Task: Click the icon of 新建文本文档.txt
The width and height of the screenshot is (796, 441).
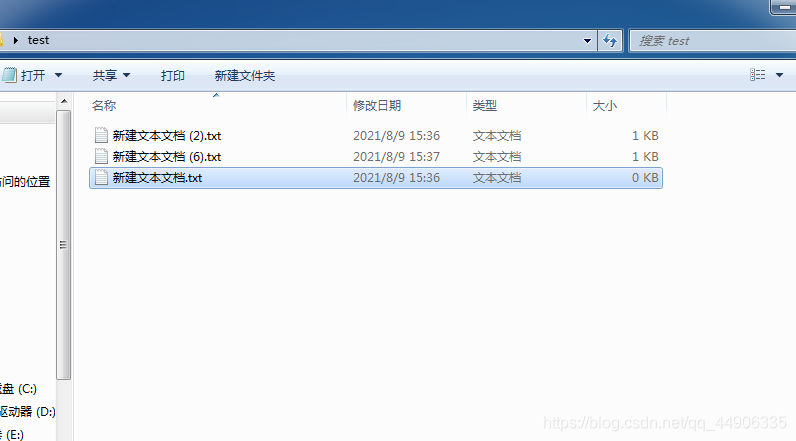Action: (x=101, y=177)
